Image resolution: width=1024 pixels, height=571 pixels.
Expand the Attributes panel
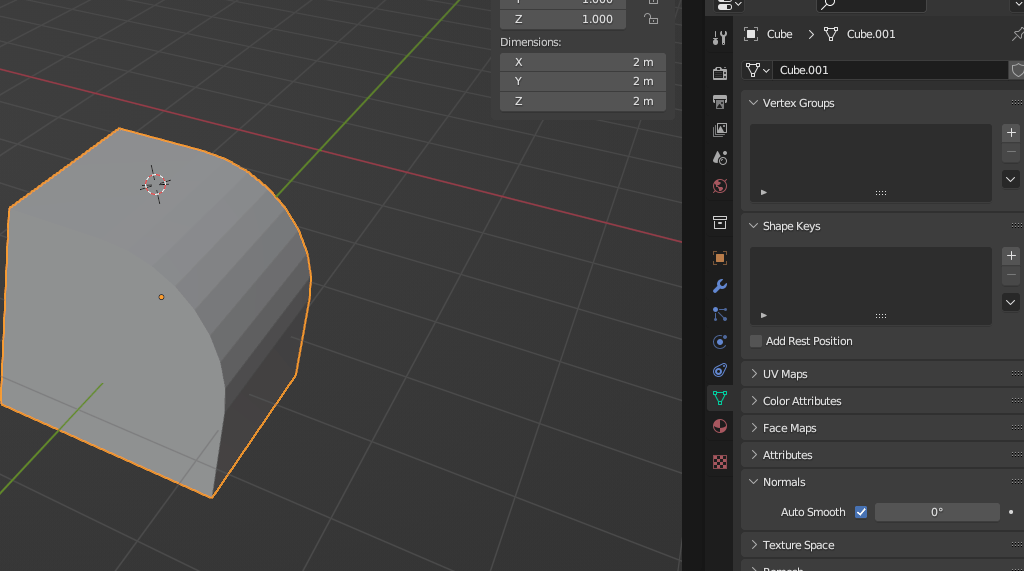tap(754, 455)
